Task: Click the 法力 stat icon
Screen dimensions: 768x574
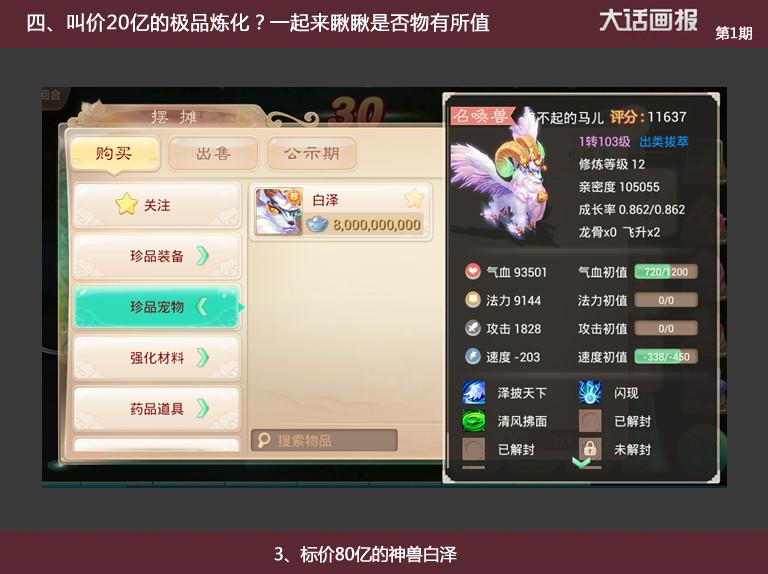Action: tap(473, 299)
